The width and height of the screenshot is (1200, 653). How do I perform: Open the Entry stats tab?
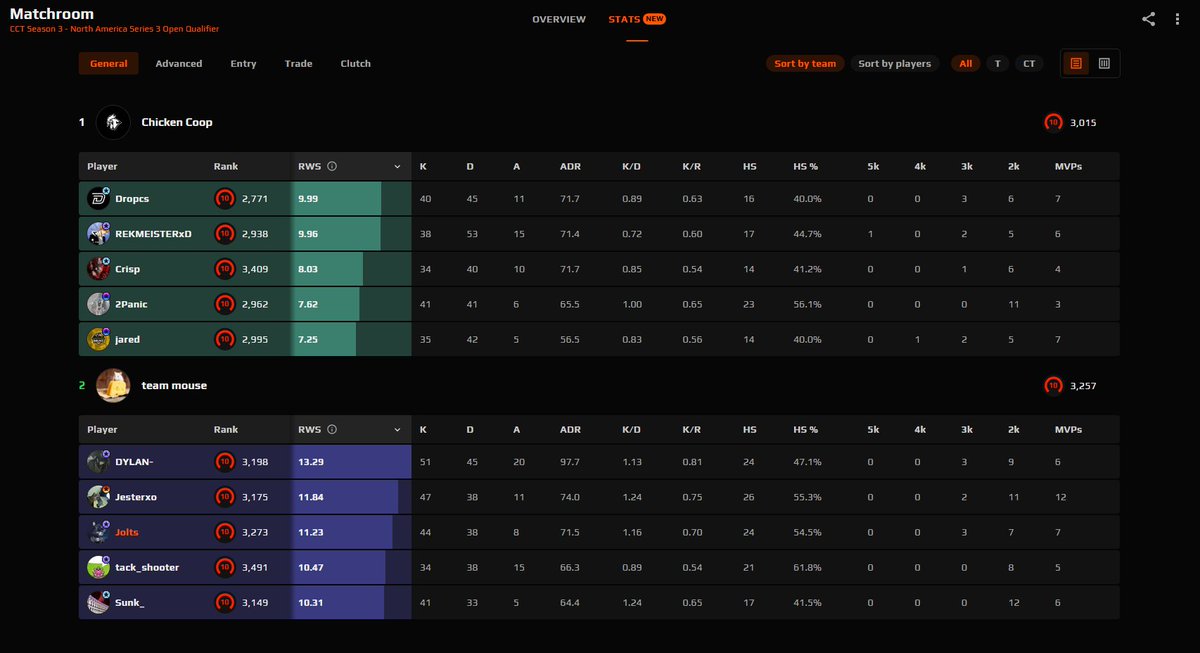click(x=243, y=63)
